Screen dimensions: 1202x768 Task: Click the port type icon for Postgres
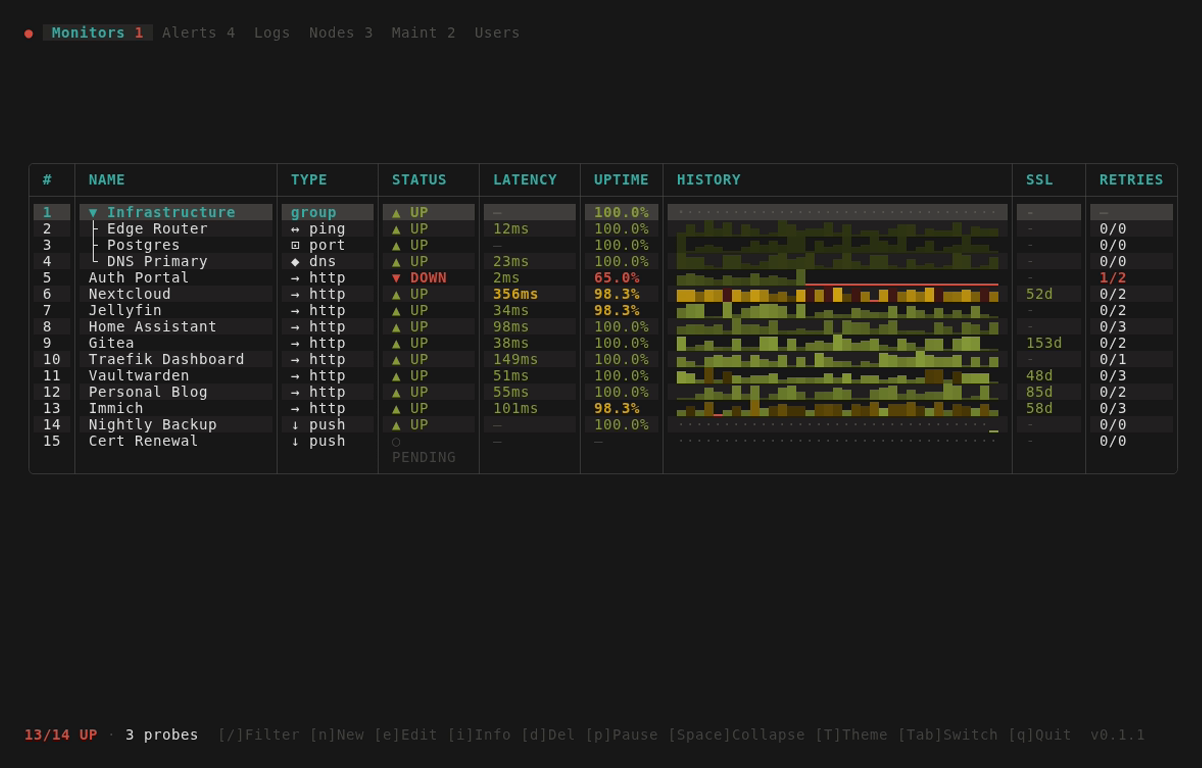pyautogui.click(x=296, y=245)
